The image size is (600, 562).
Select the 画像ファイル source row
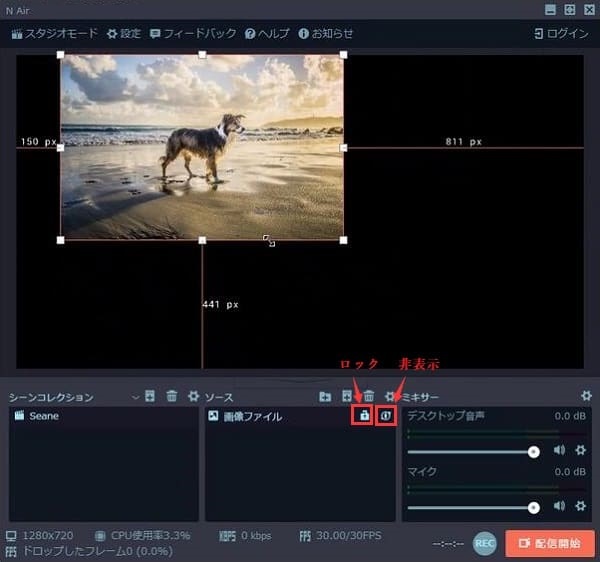[300, 416]
